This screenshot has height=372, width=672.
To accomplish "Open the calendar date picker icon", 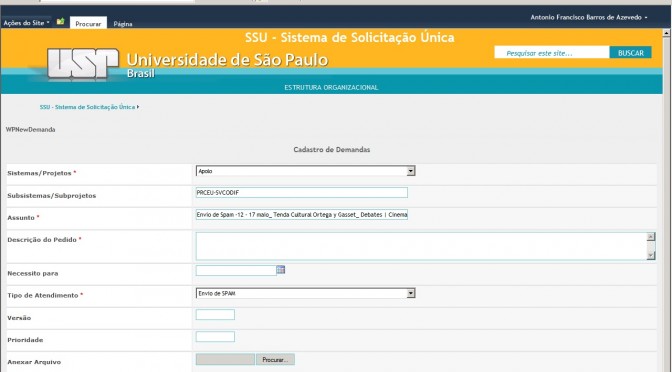I will click(x=281, y=270).
